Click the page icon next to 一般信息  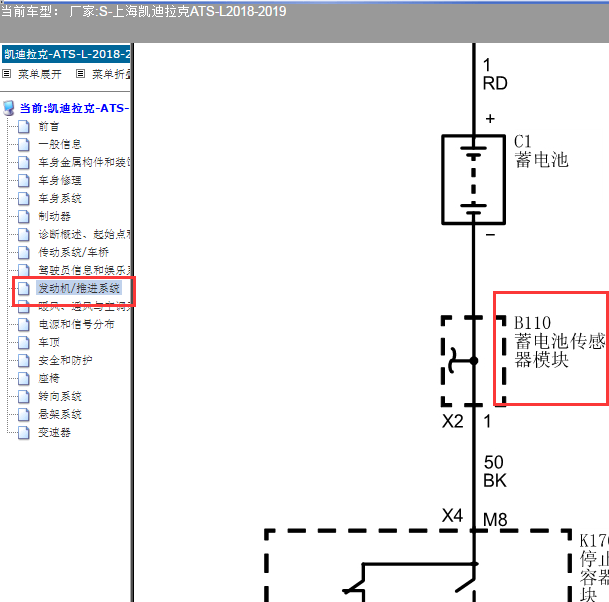pos(24,144)
